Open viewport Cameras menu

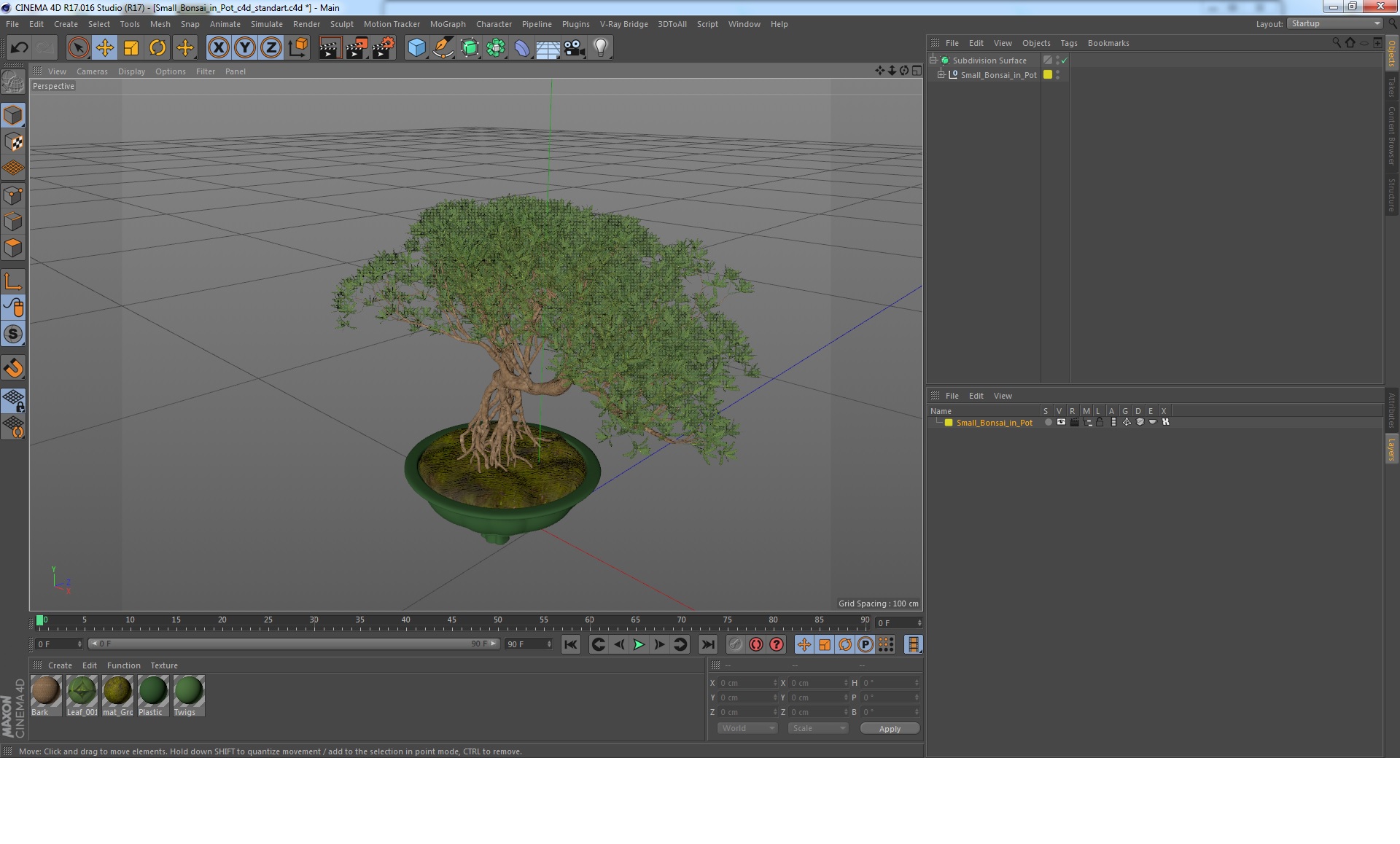point(92,71)
